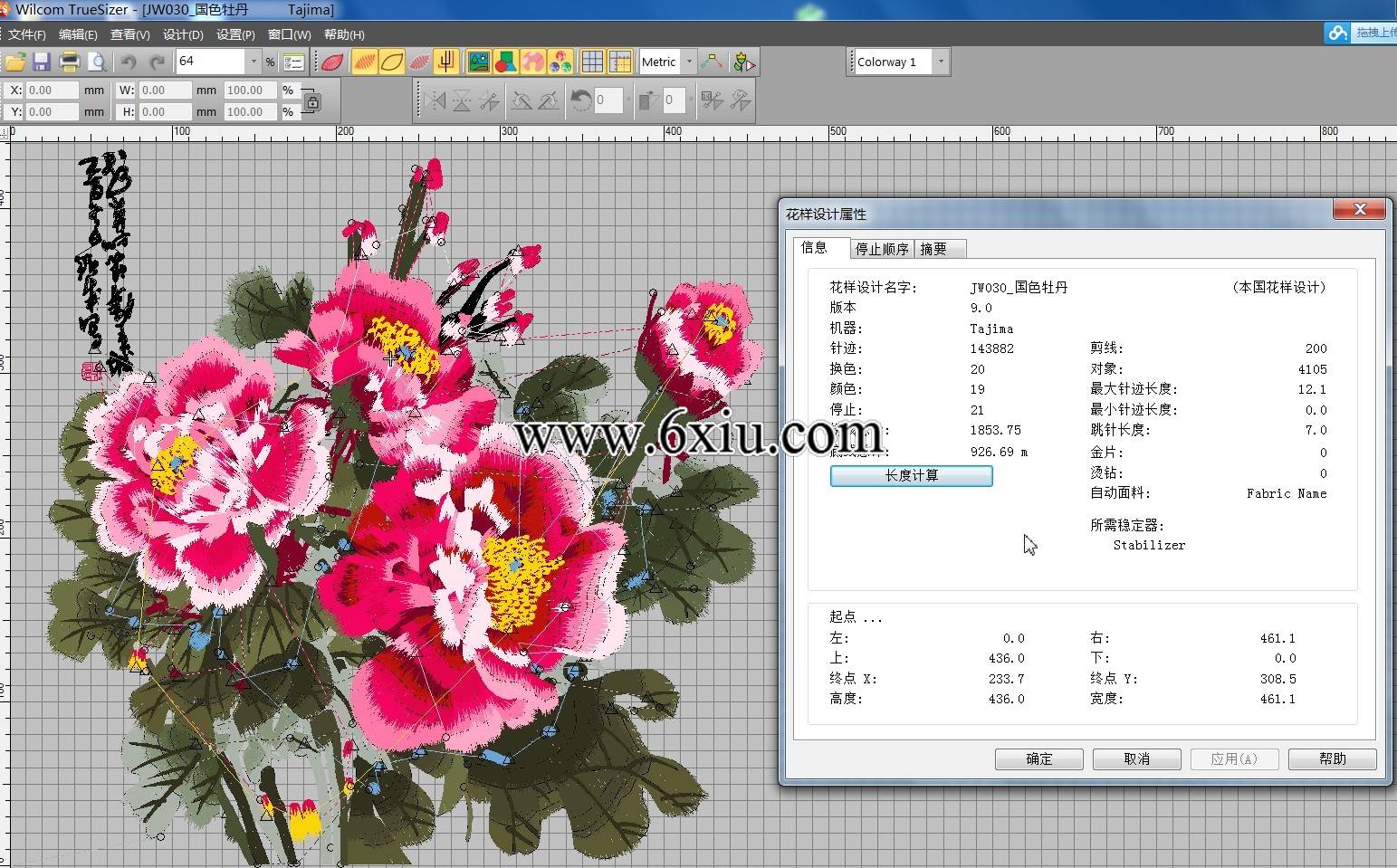Open the 设计(D) menu
The width and height of the screenshot is (1397, 868).
(x=183, y=34)
